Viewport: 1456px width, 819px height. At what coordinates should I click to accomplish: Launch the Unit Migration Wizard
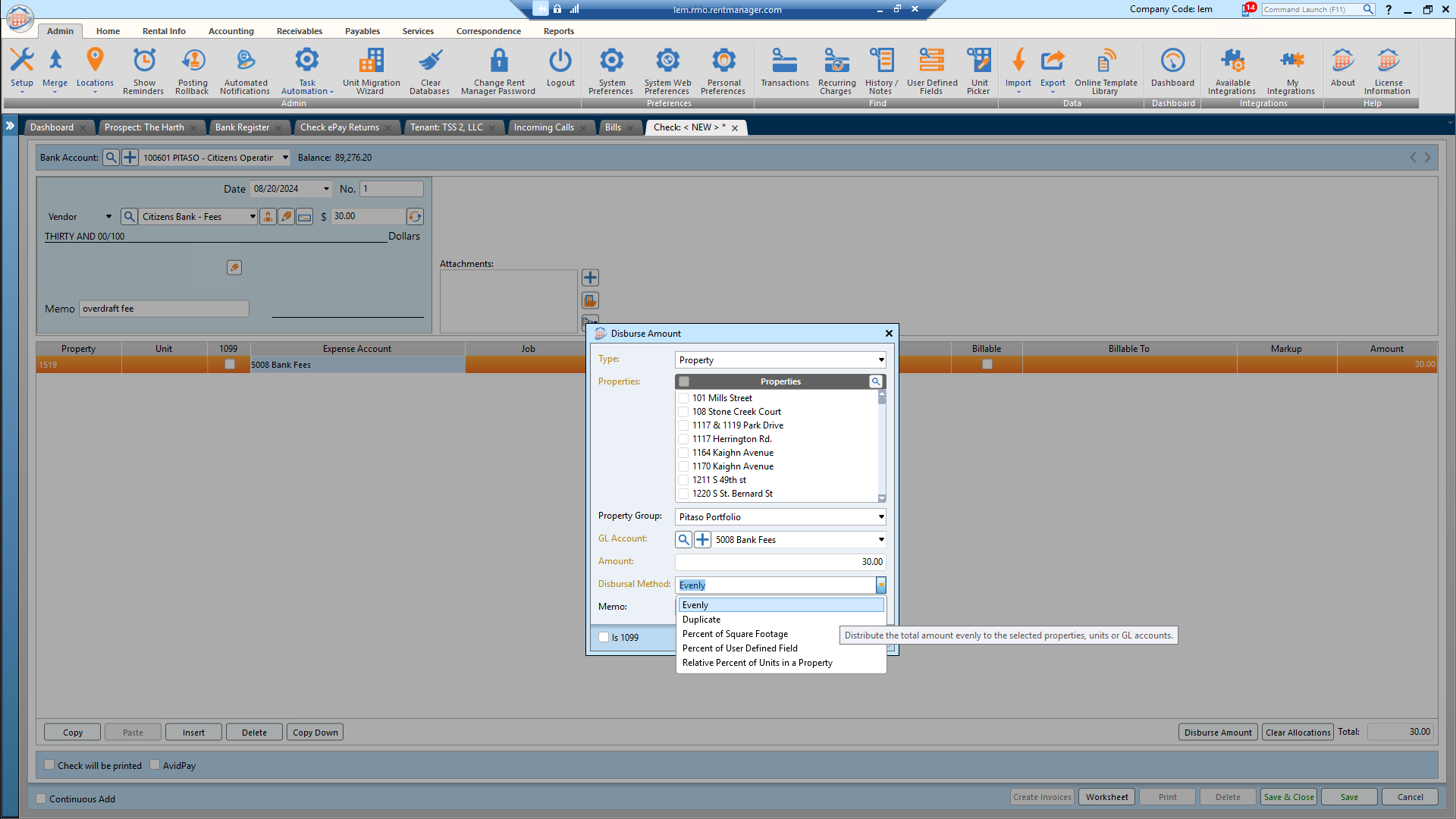pos(371,71)
